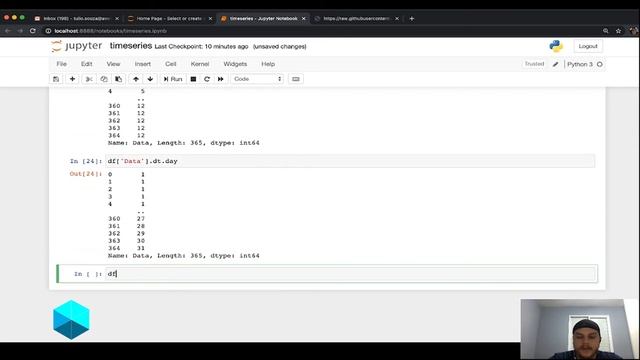Switch to the timeseries Jupyter Notebook tab

pos(263,18)
